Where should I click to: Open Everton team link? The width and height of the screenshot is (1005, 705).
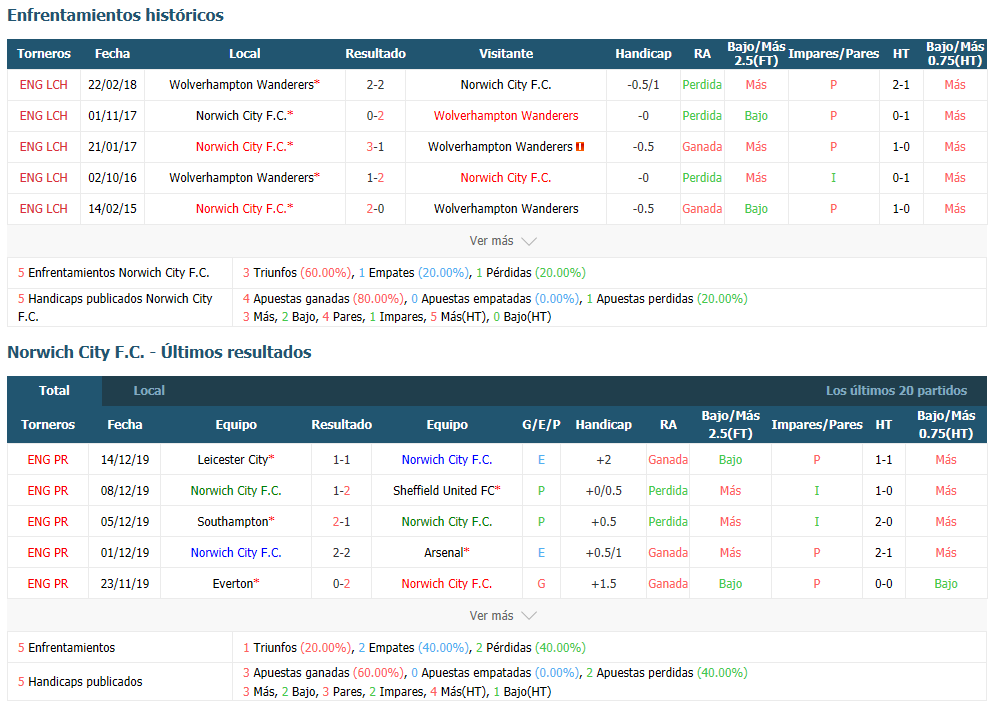[x=233, y=584]
